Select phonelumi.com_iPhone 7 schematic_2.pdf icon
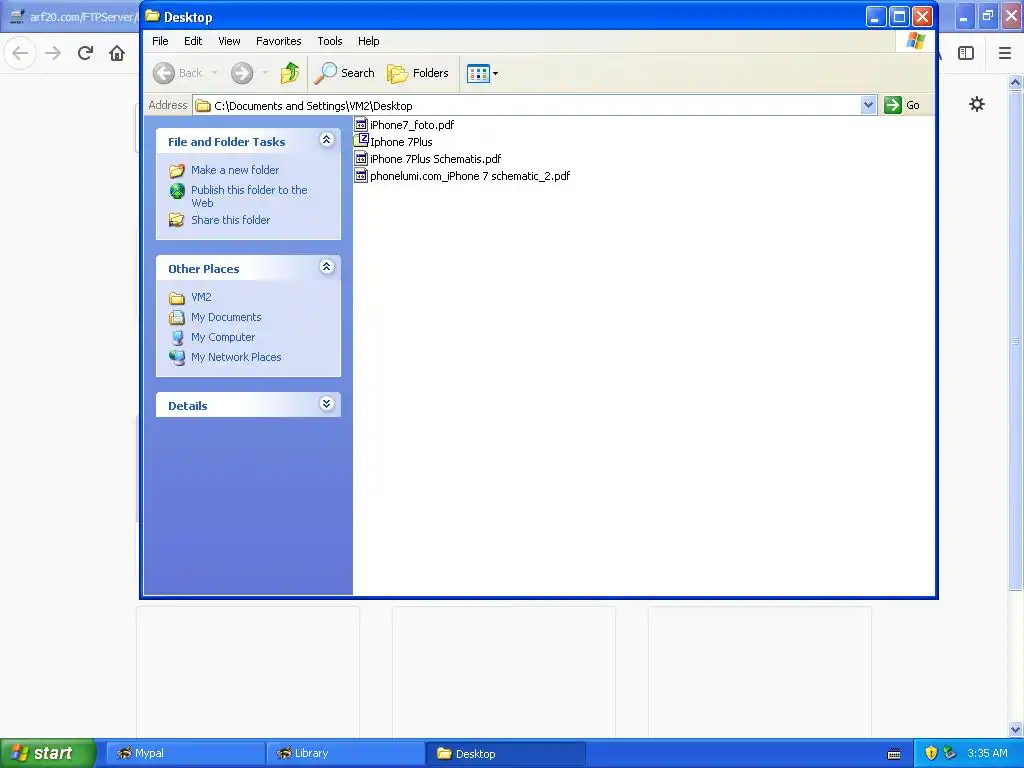1024x768 pixels. (x=361, y=175)
